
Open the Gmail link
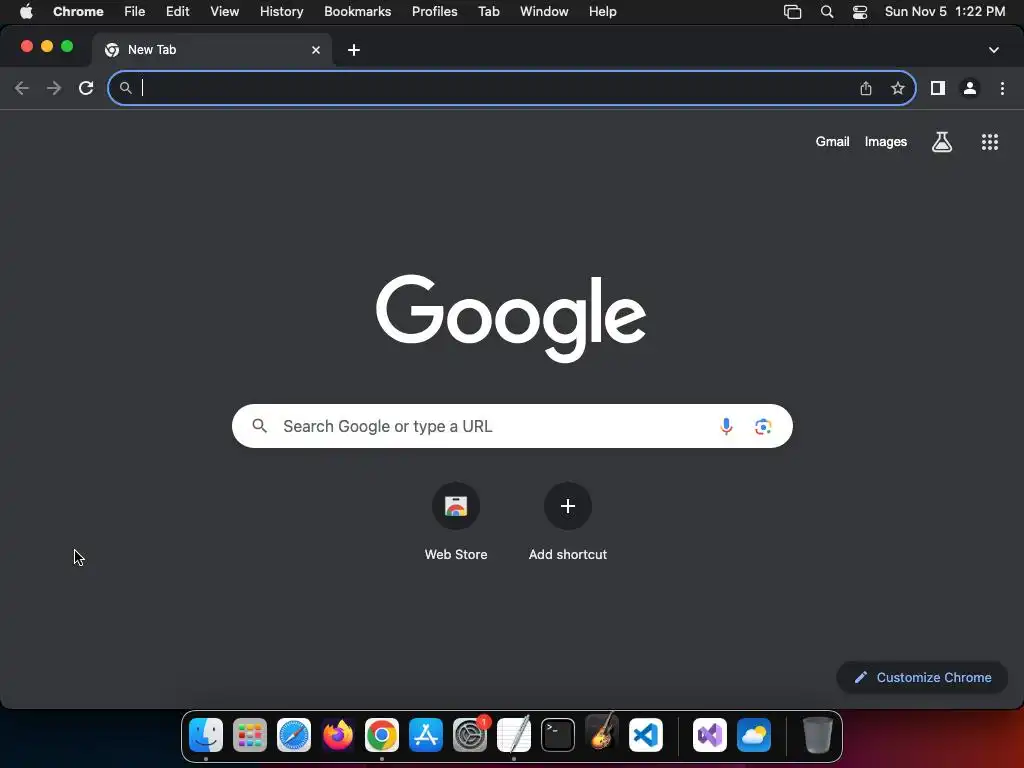[832, 142]
